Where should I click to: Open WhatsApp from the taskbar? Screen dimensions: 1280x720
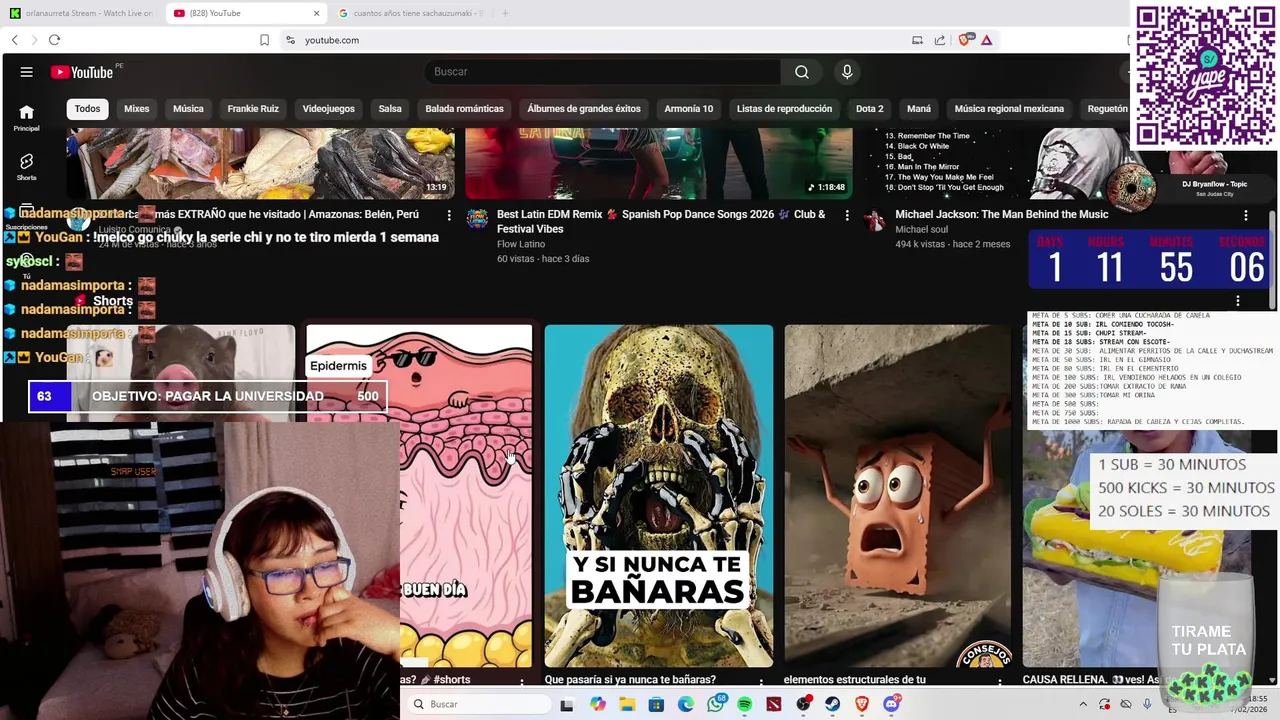click(x=715, y=704)
